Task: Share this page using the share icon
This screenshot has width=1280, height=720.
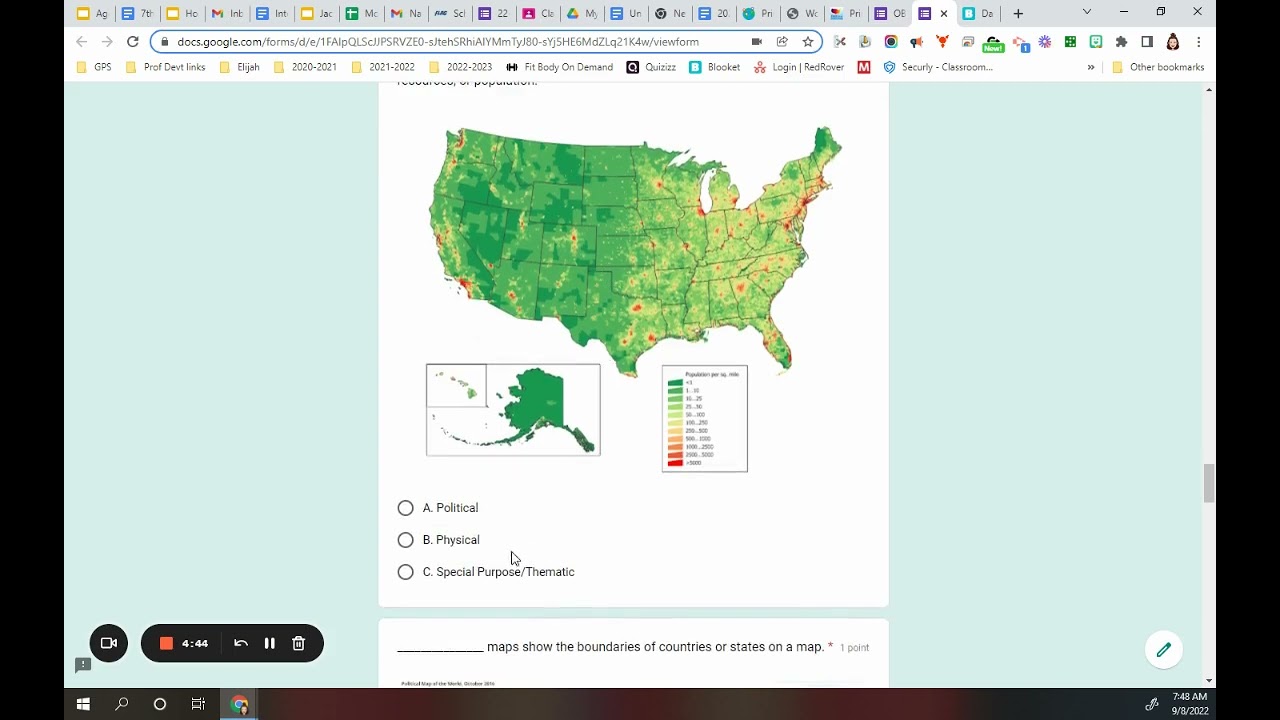Action: click(782, 42)
